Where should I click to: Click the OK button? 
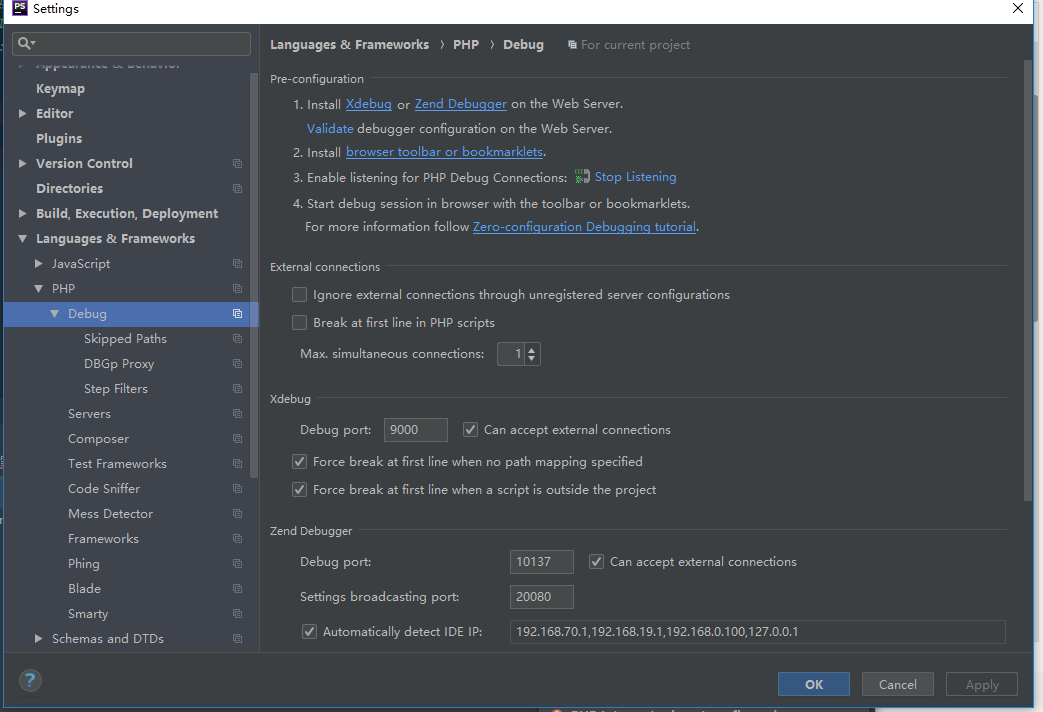814,684
